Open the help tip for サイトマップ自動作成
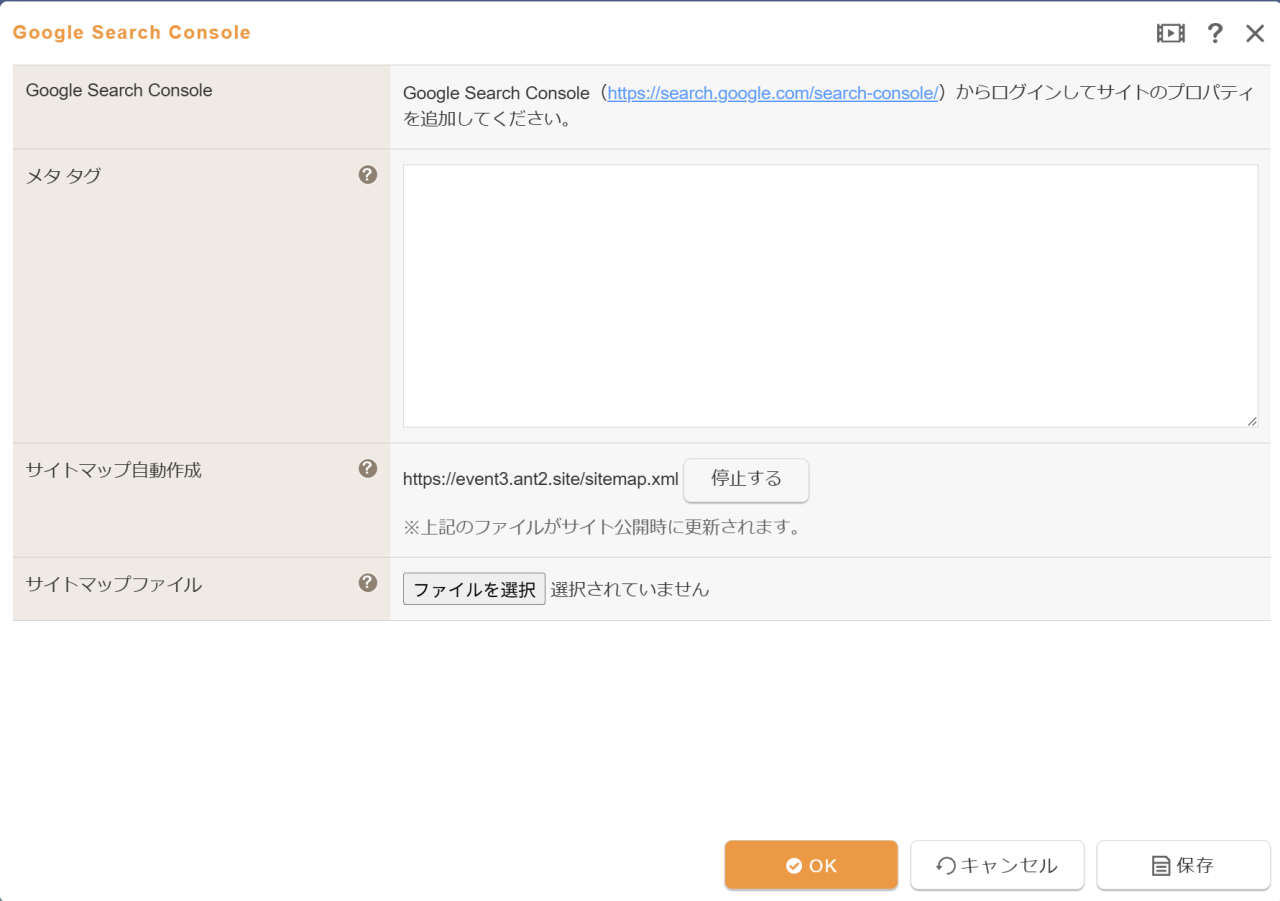This screenshot has height=901, width=1280. [367, 468]
